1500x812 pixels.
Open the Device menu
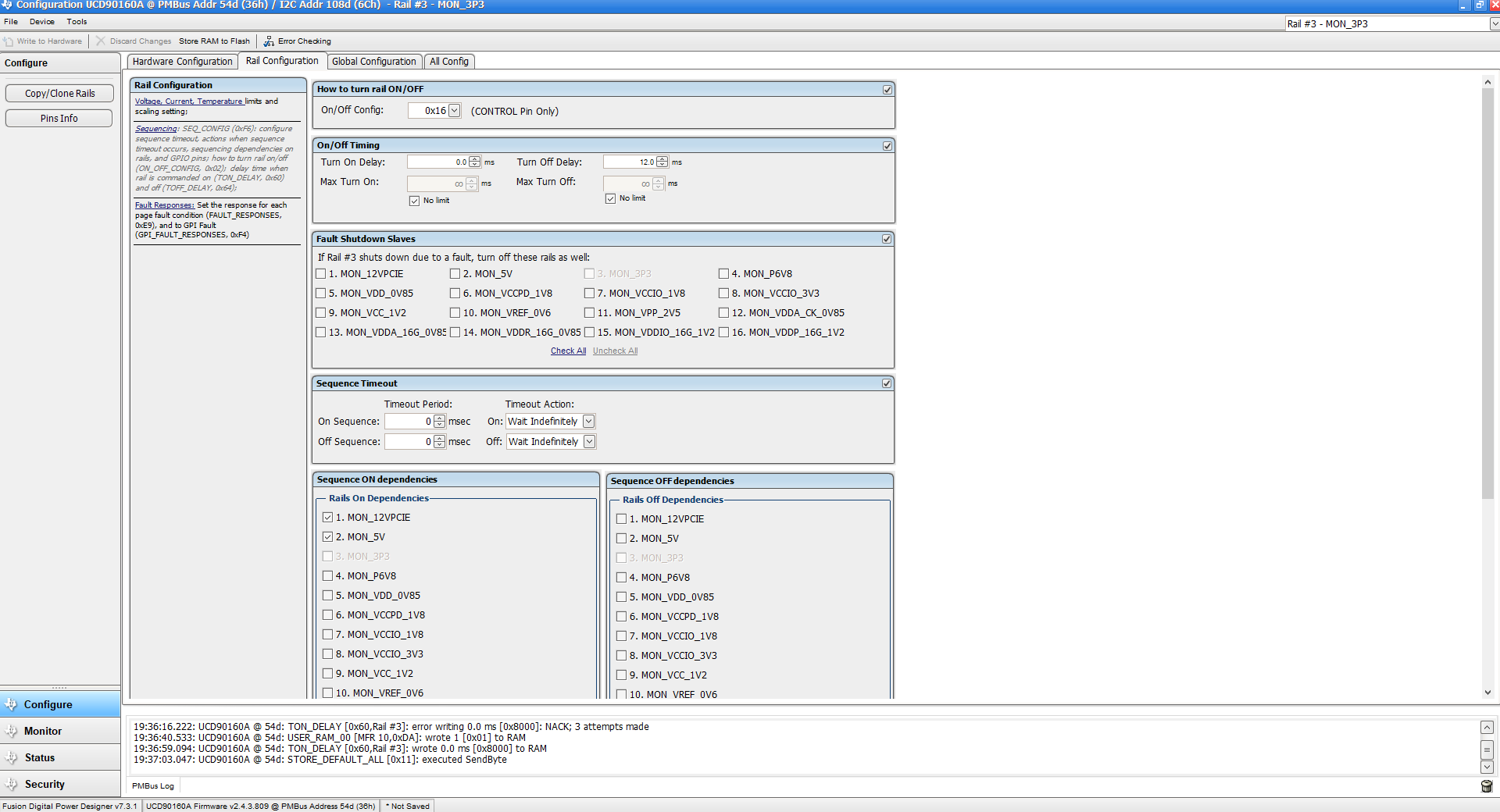42,22
